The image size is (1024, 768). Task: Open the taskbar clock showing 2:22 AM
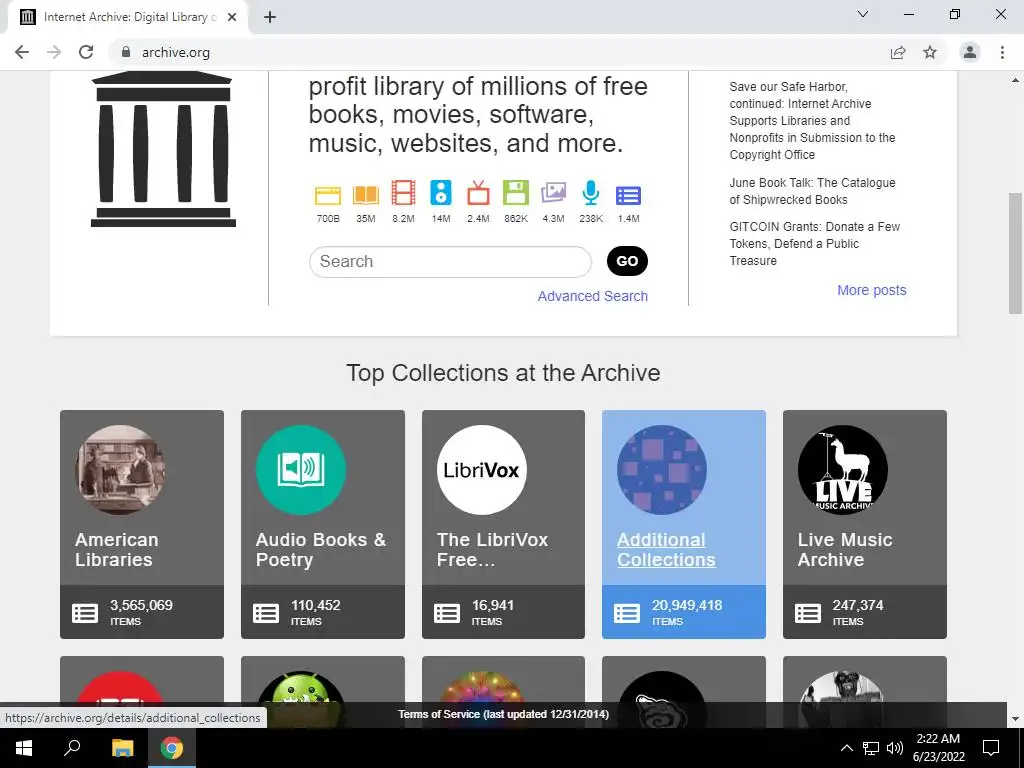(x=938, y=748)
